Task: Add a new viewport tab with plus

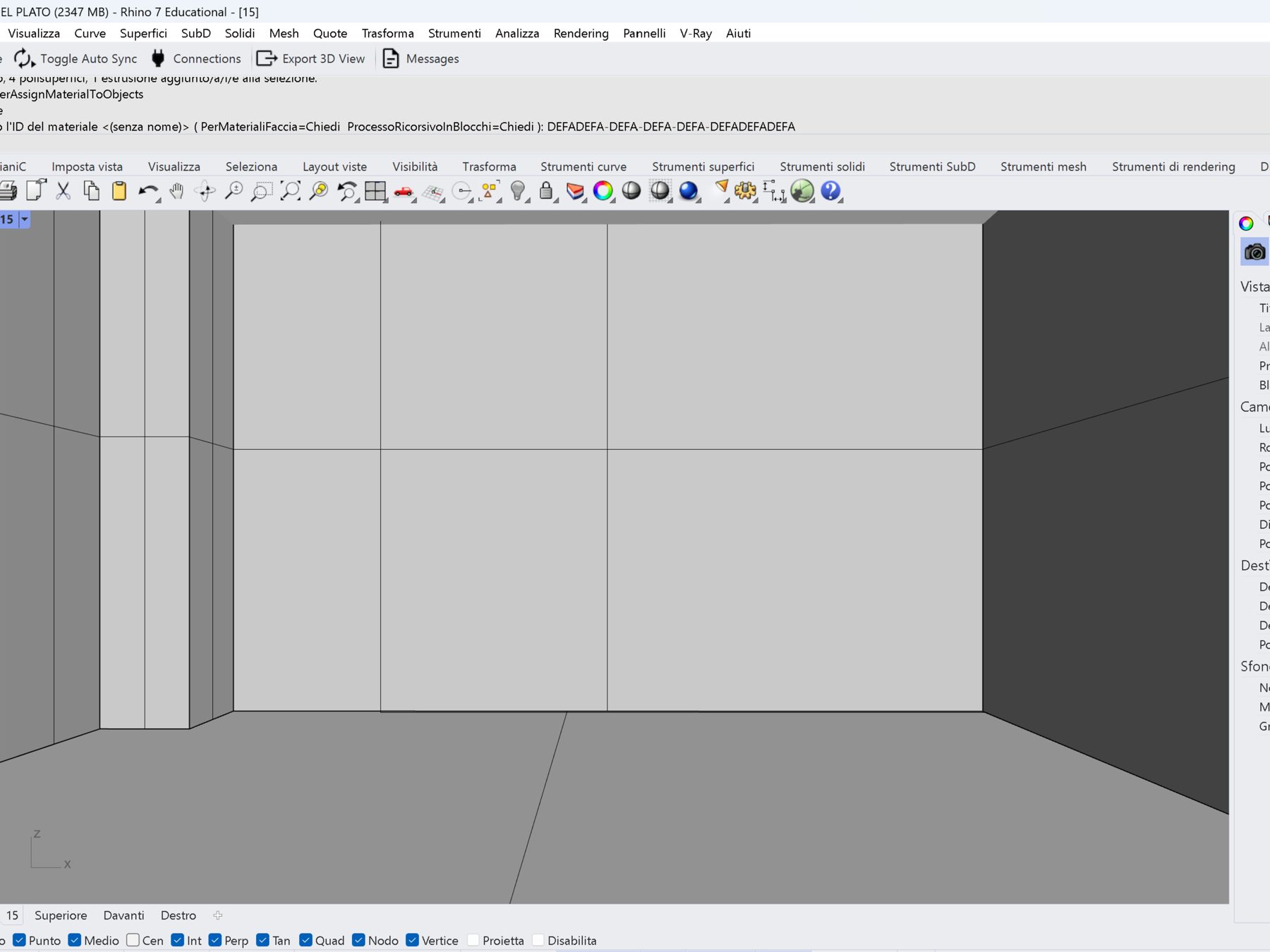Action: click(218, 915)
